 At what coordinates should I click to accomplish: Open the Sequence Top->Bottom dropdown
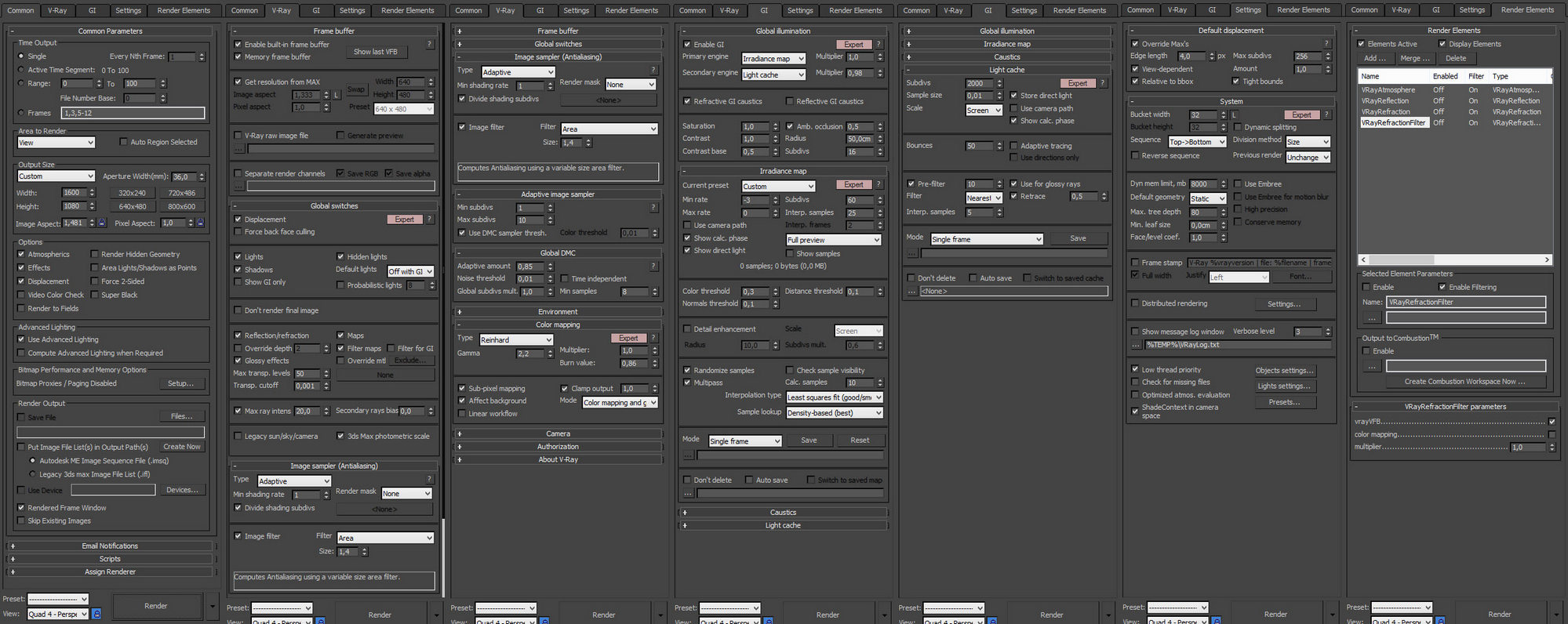[1196, 142]
